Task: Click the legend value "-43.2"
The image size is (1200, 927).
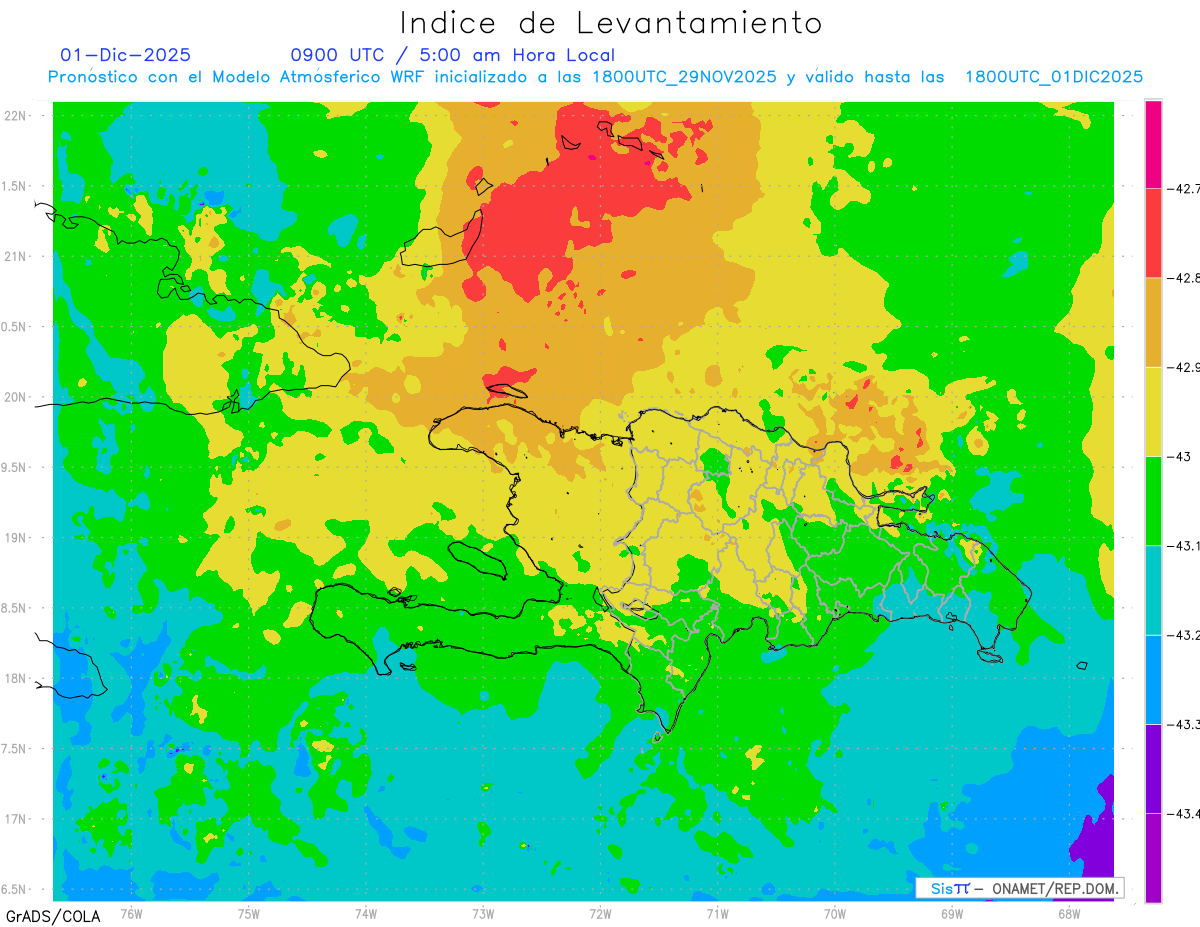Action: [1184, 635]
